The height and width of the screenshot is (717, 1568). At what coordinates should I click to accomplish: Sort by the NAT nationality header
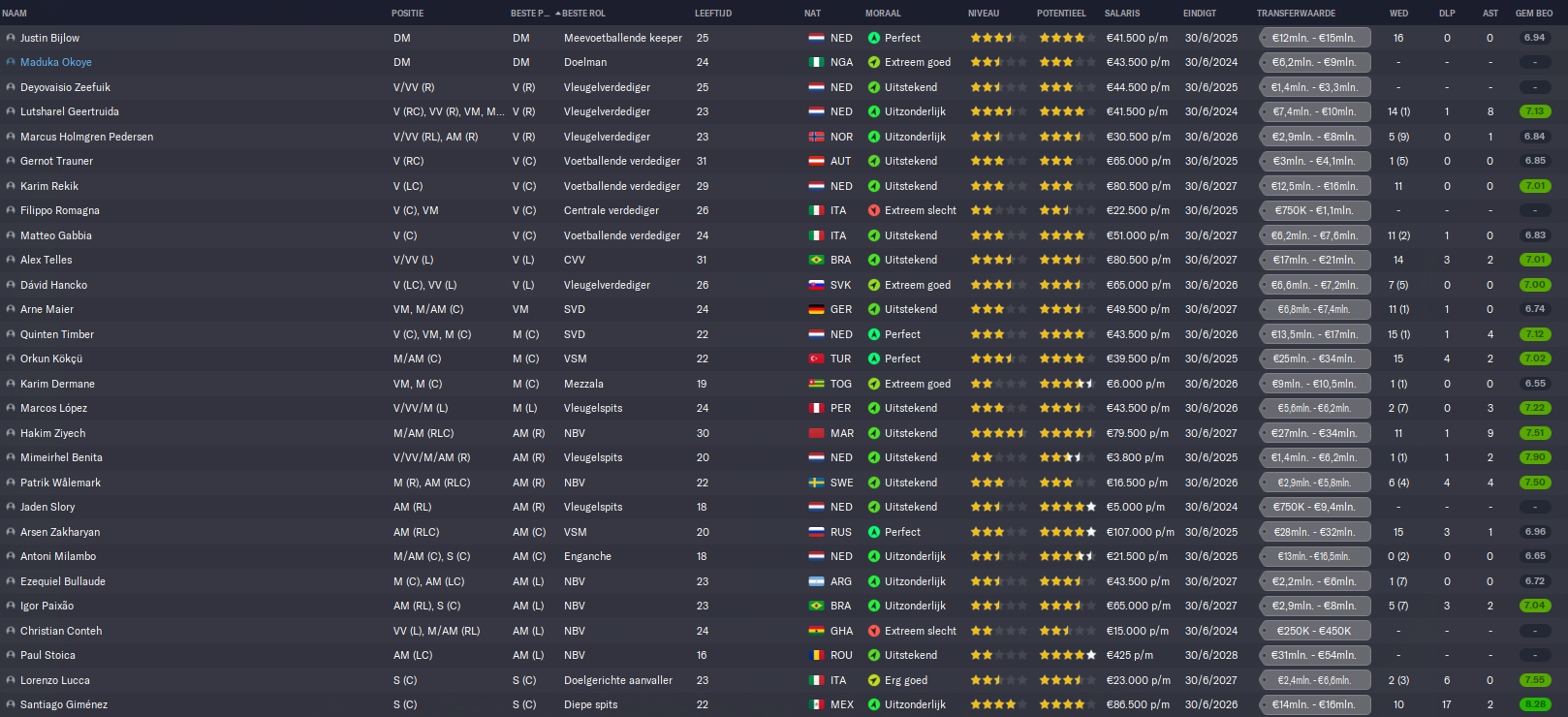point(812,14)
